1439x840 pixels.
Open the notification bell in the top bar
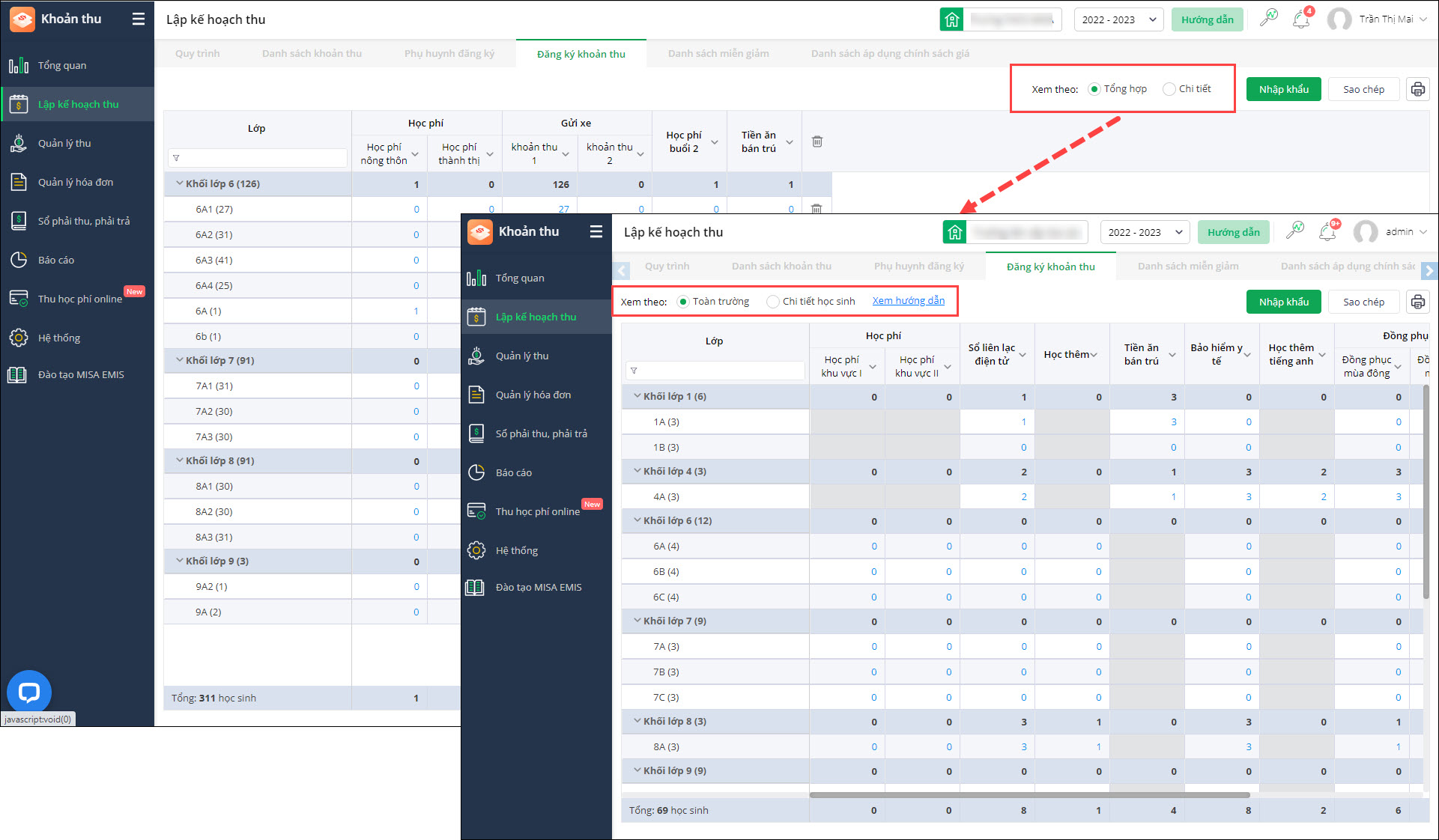(1301, 19)
